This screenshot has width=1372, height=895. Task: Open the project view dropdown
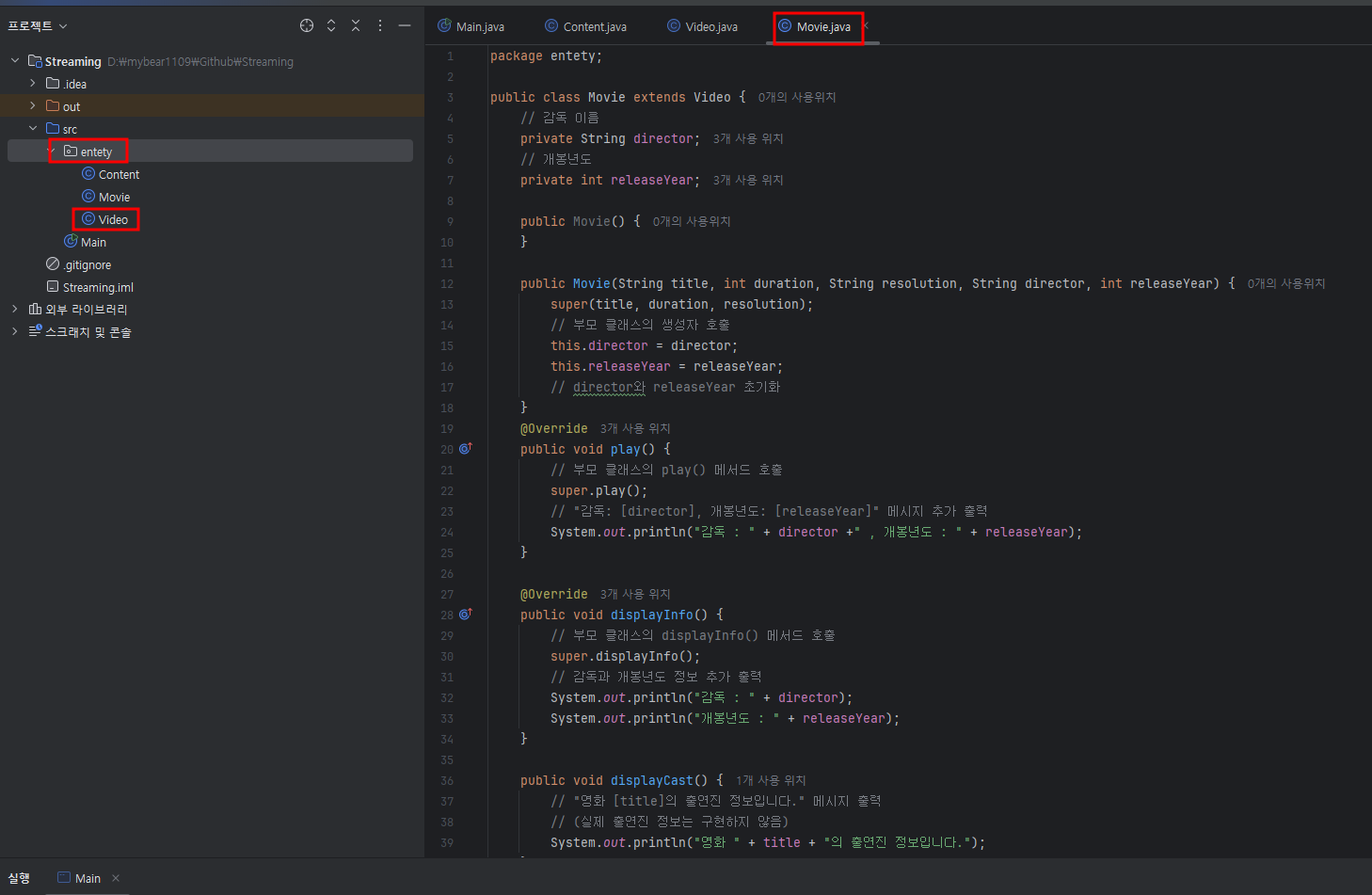click(38, 26)
